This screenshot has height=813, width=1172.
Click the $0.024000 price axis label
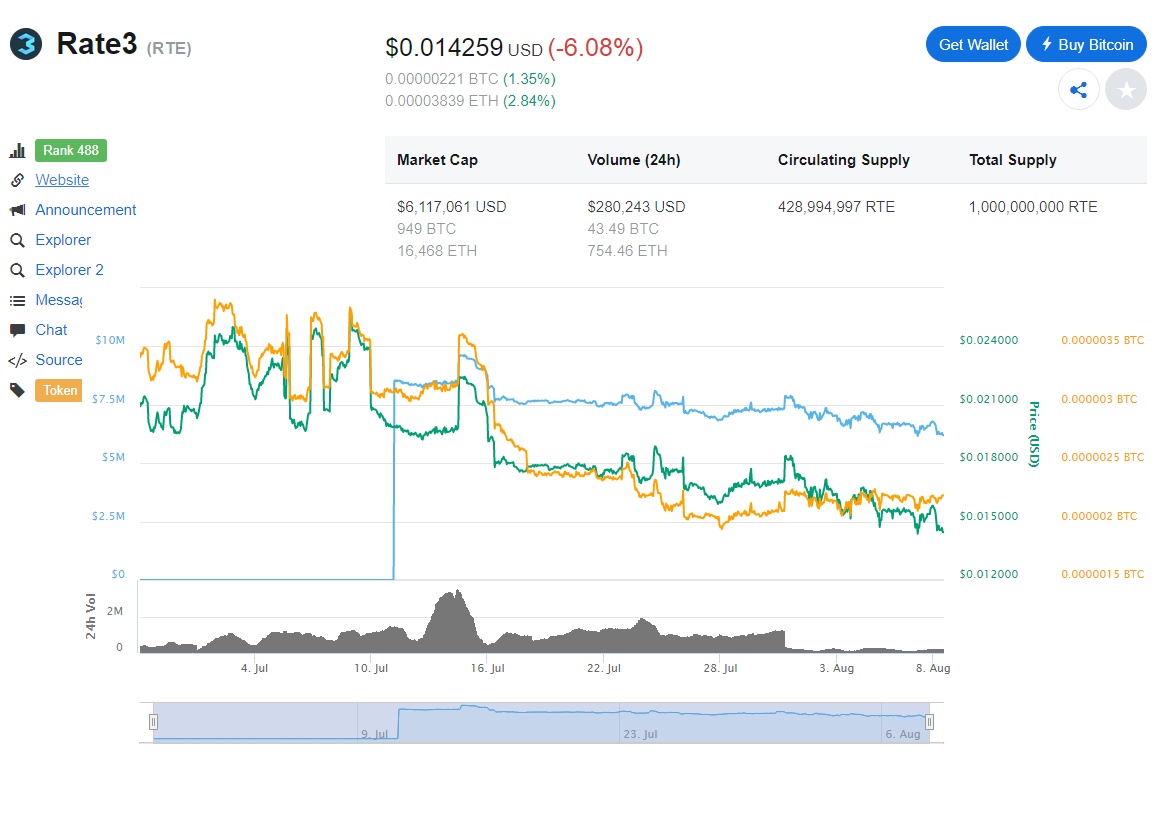[988, 340]
